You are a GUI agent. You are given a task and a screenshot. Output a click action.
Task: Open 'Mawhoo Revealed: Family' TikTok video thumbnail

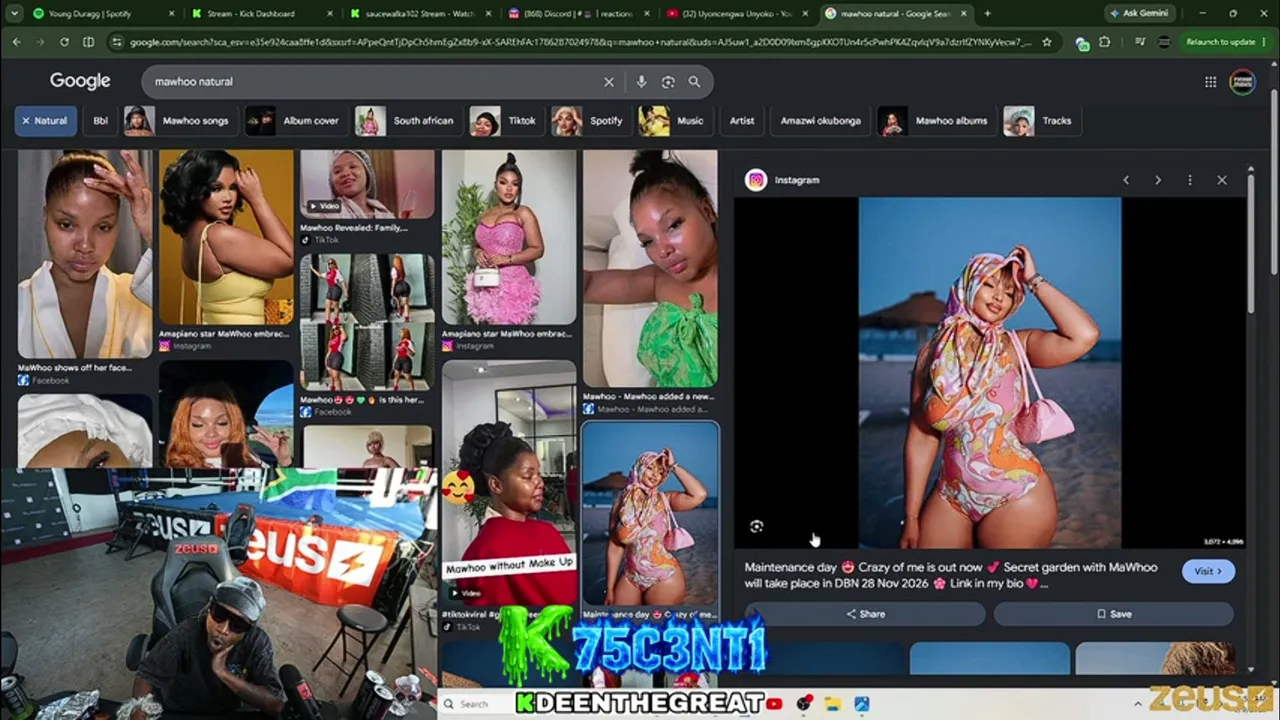tap(367, 185)
